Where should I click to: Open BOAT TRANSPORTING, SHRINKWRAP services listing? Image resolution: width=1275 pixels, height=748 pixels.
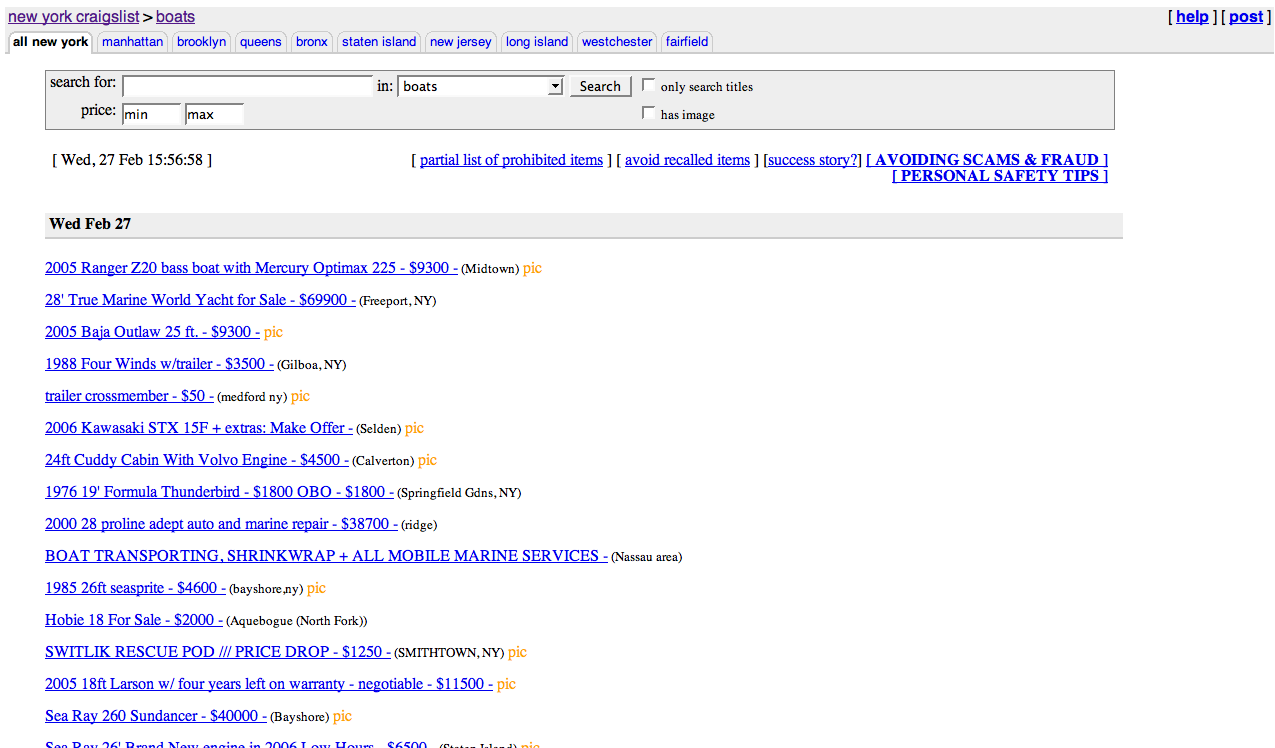(326, 556)
